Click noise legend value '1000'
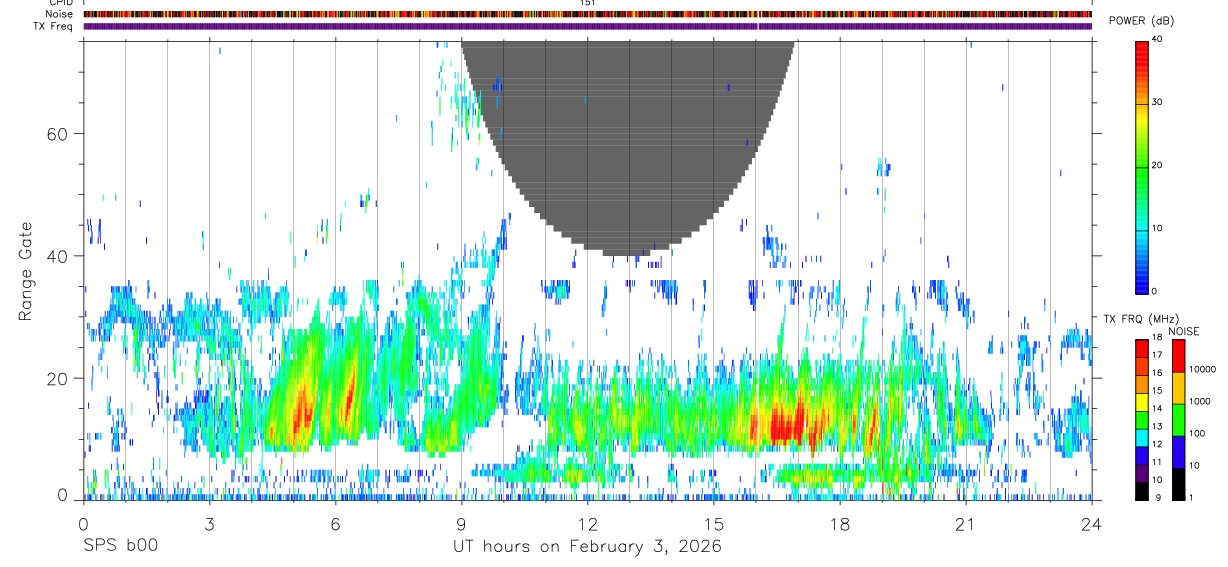The image size is (1228, 567). pyautogui.click(x=1199, y=401)
